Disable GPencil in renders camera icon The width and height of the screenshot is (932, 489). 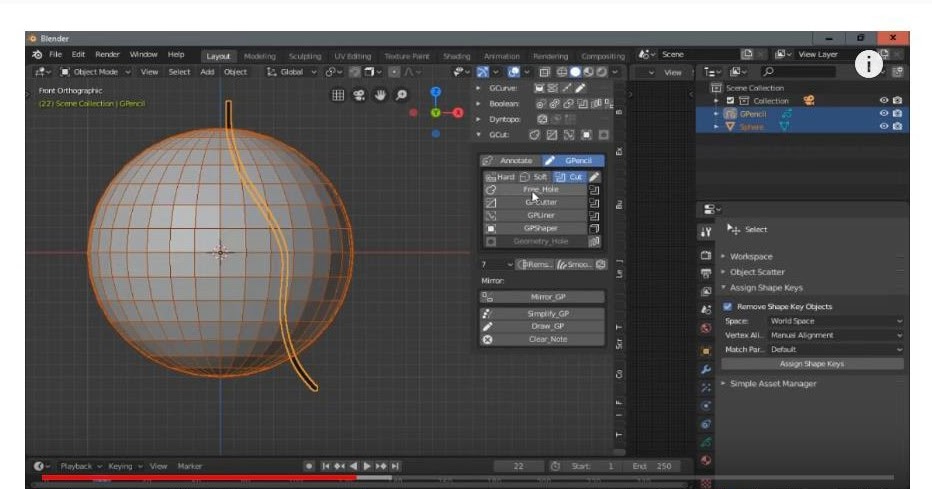tap(898, 113)
